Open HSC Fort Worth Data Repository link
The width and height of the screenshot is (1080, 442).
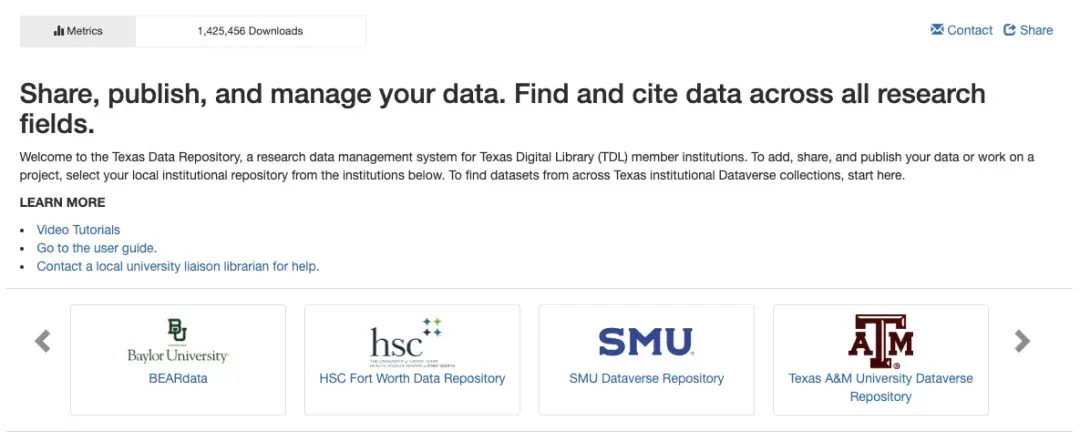(412, 379)
